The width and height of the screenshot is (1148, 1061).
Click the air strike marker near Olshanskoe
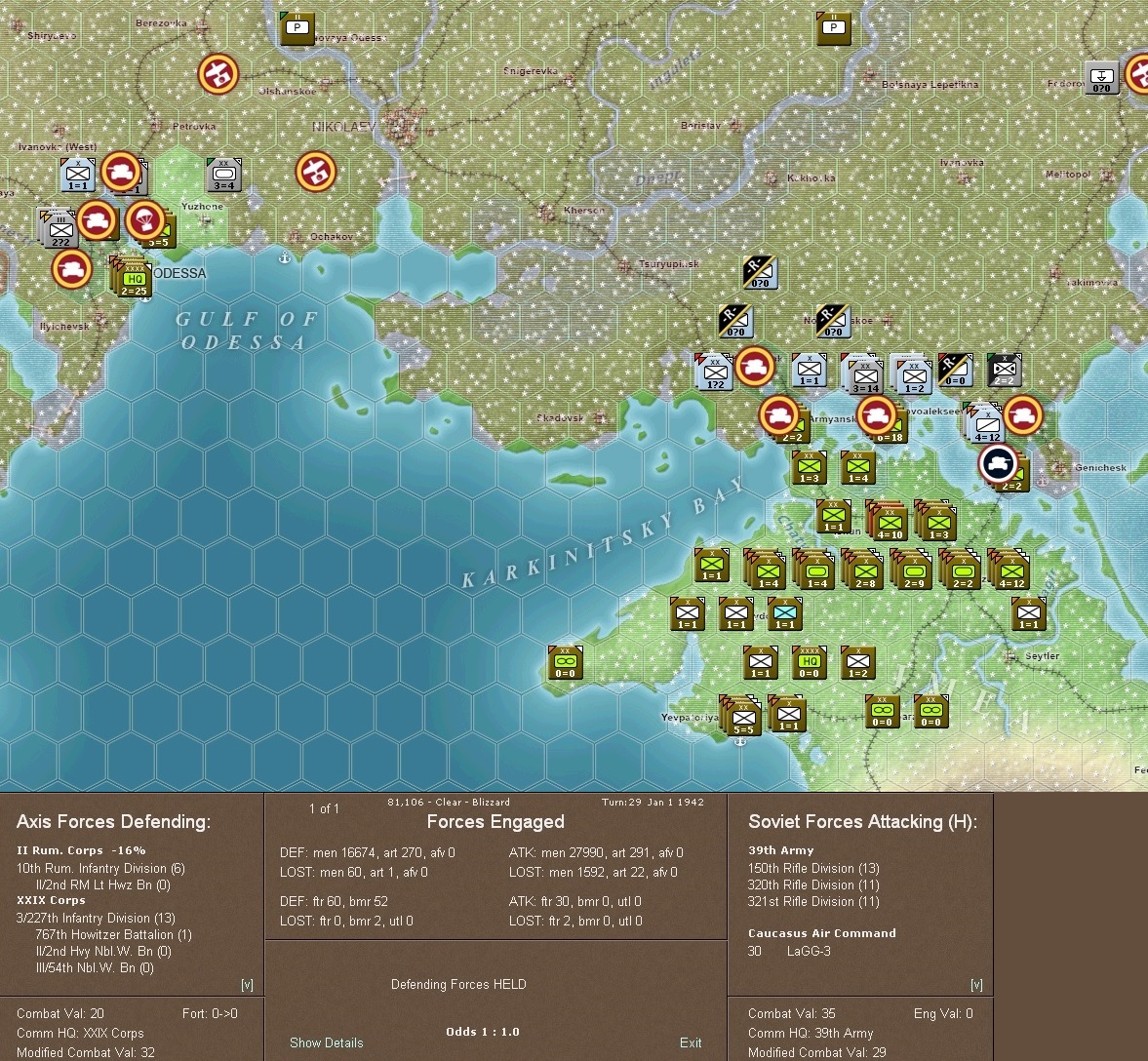(x=218, y=74)
